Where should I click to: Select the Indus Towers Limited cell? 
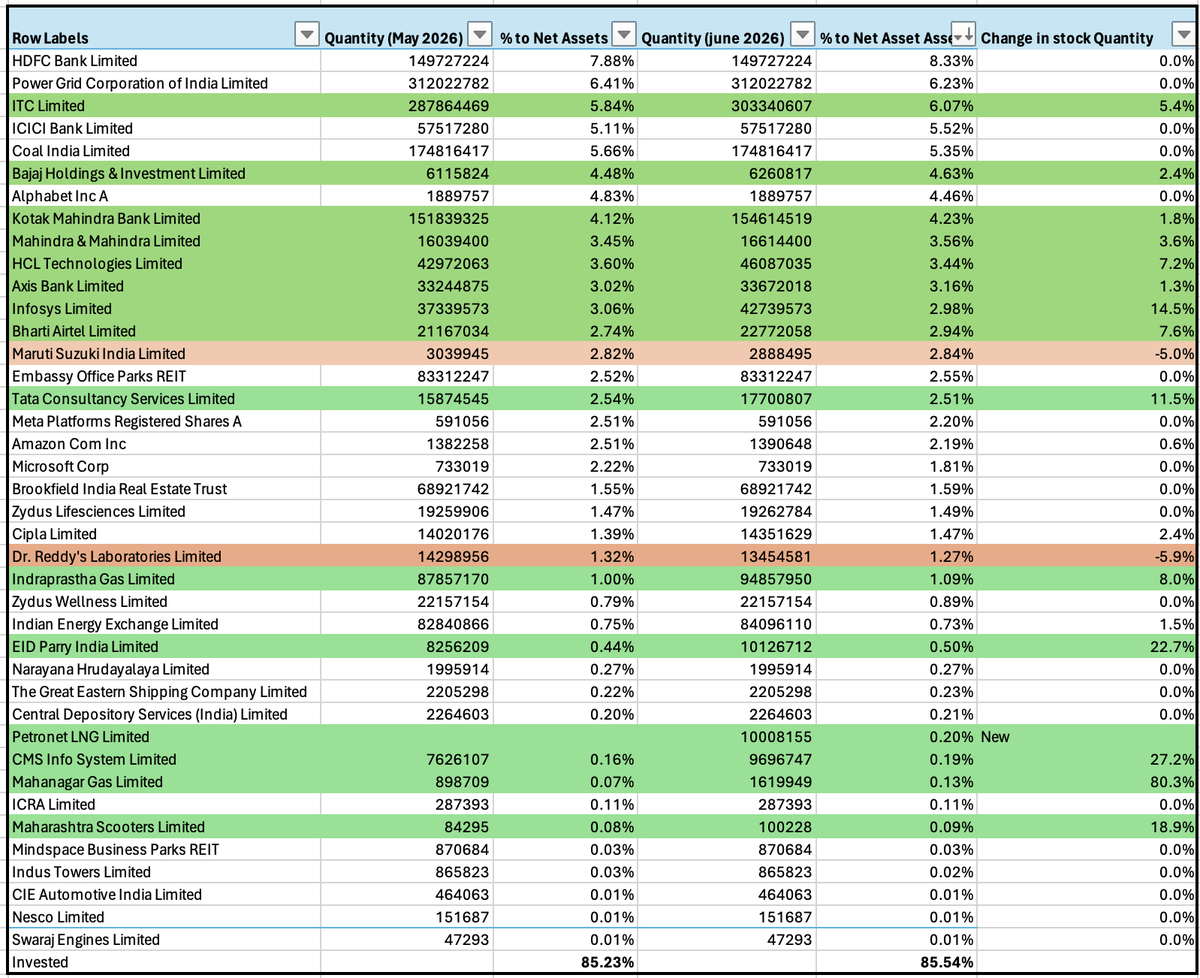pyautogui.click(x=163, y=871)
